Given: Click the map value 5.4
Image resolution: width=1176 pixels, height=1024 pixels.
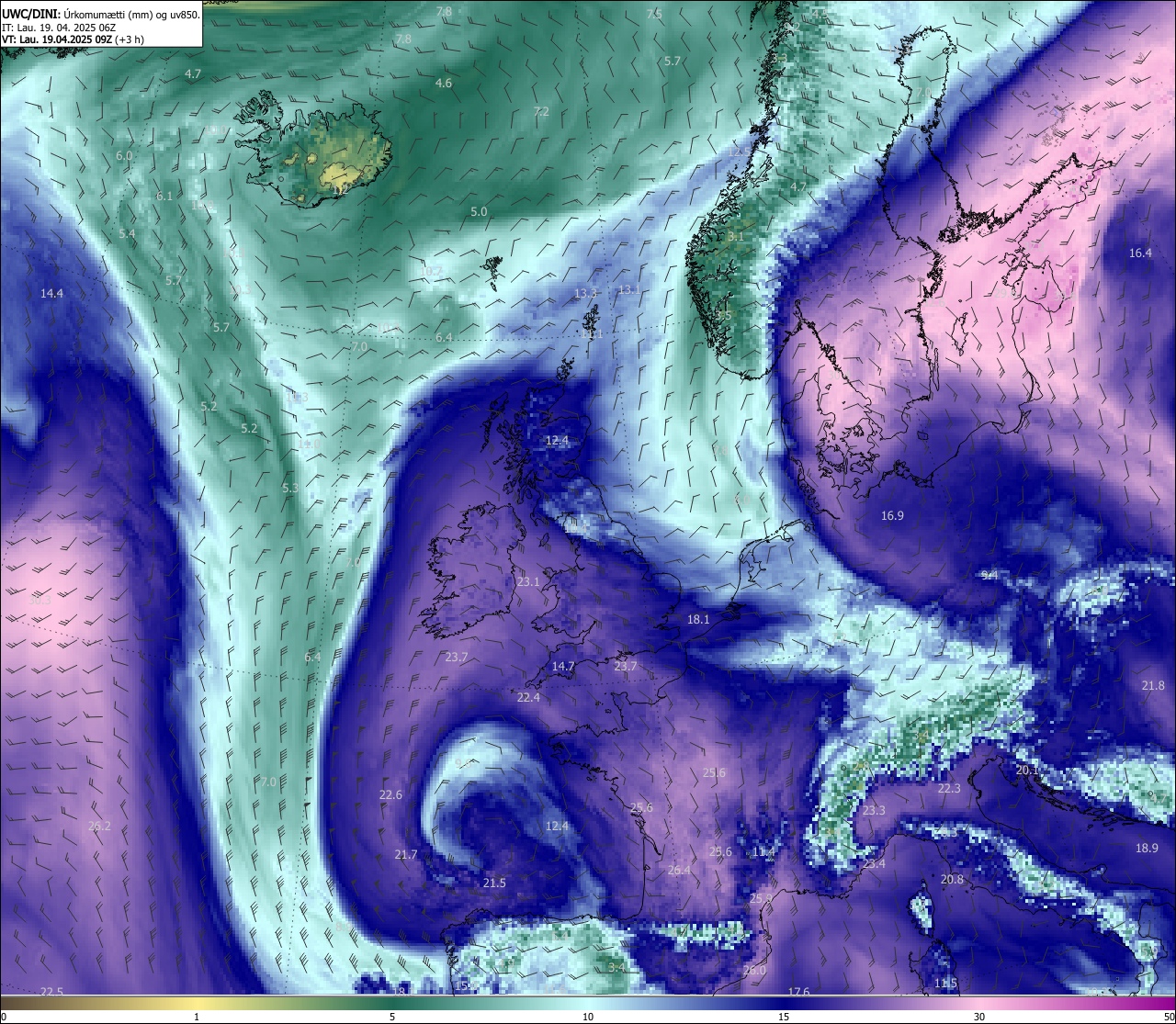Looking at the screenshot, I should tap(127, 234).
